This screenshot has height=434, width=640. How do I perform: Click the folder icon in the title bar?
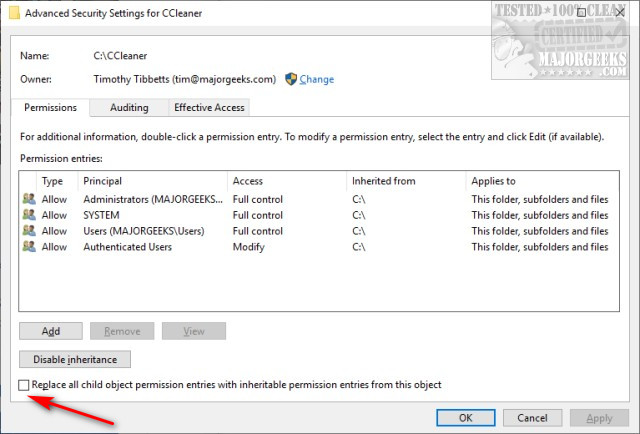coord(10,13)
